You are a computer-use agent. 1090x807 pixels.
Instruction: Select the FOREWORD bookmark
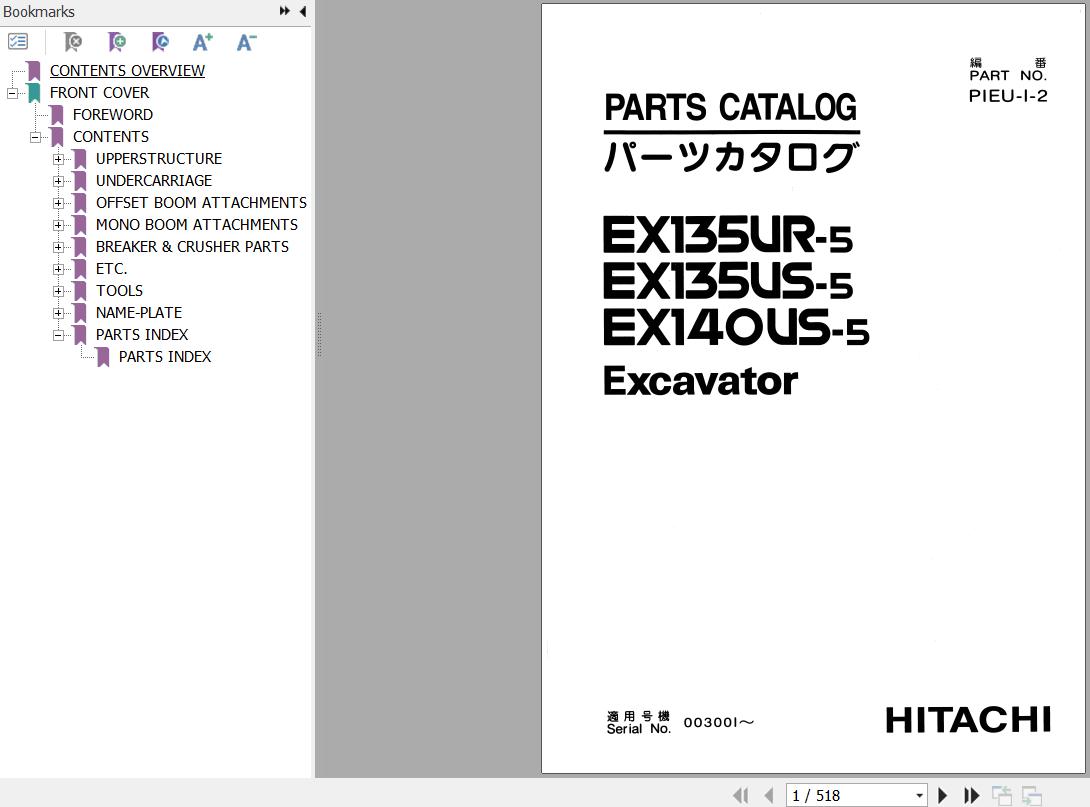pos(113,115)
